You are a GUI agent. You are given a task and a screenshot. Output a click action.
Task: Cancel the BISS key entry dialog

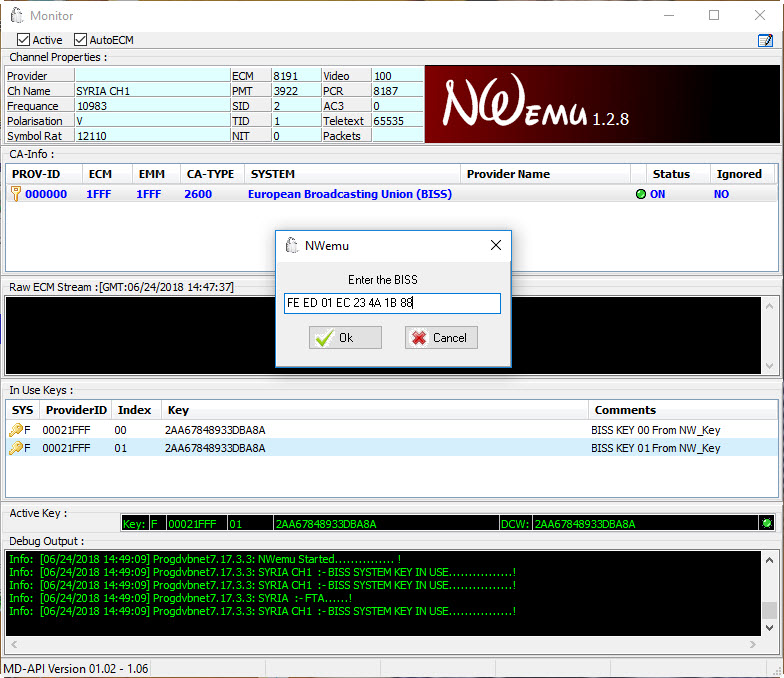tap(441, 338)
